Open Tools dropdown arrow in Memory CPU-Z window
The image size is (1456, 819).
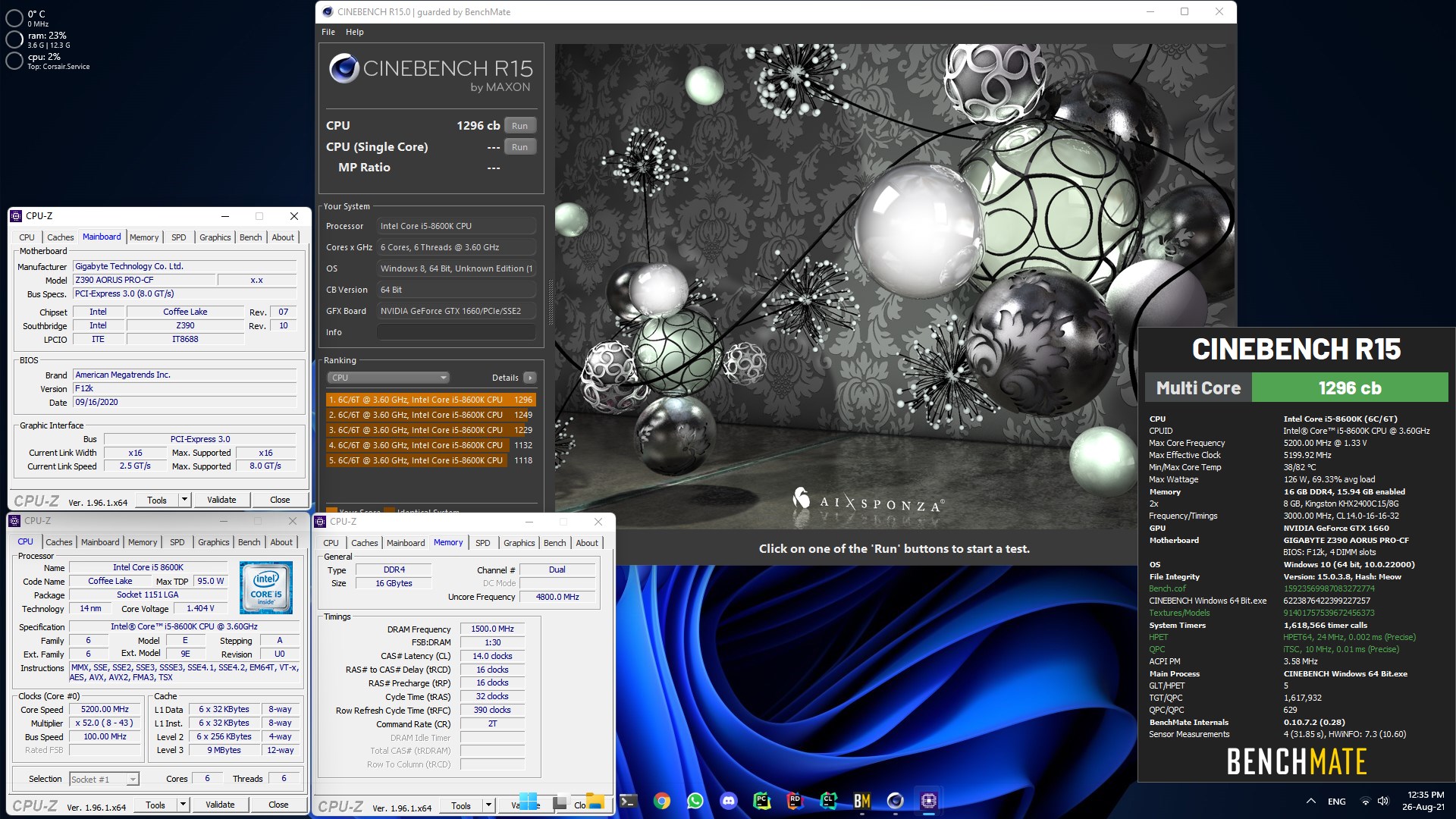pyautogui.click(x=488, y=805)
